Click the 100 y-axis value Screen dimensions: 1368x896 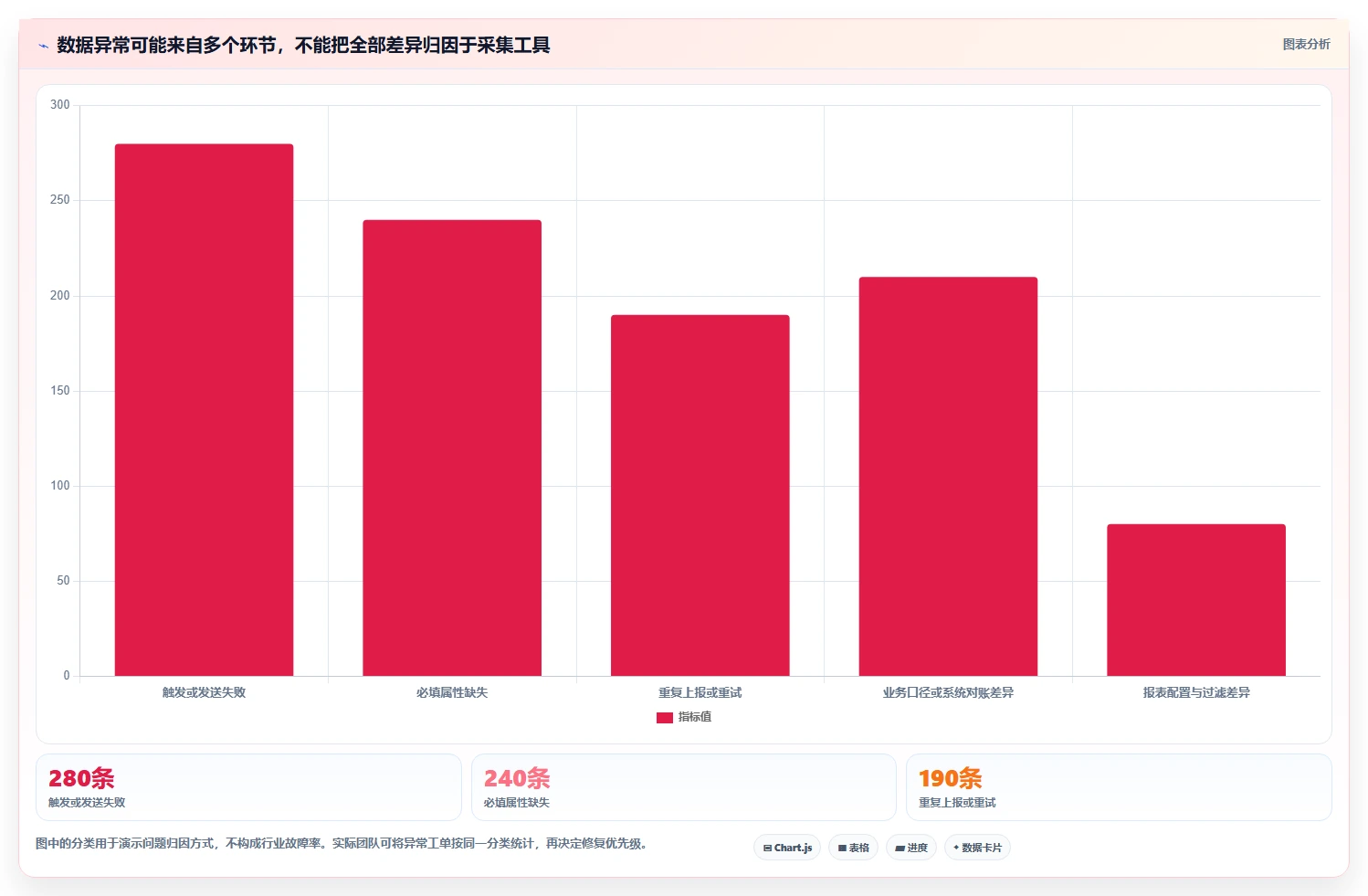(x=60, y=486)
